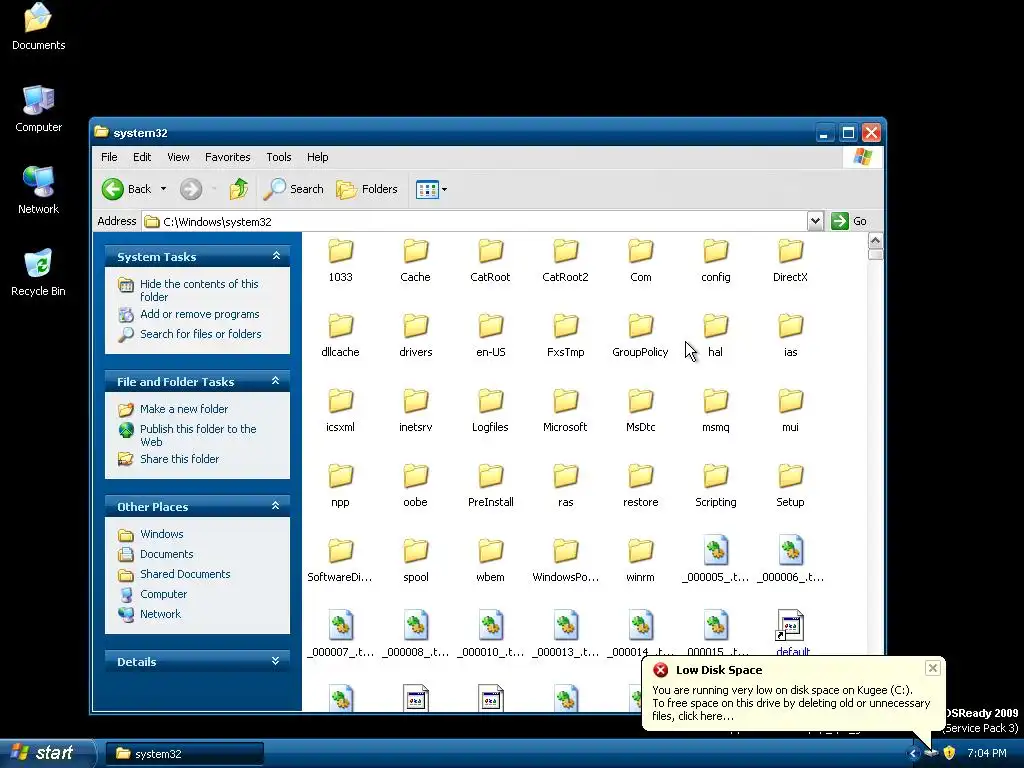The width and height of the screenshot is (1024, 768).
Task: Select the dllcache folder icon
Action: 340,326
